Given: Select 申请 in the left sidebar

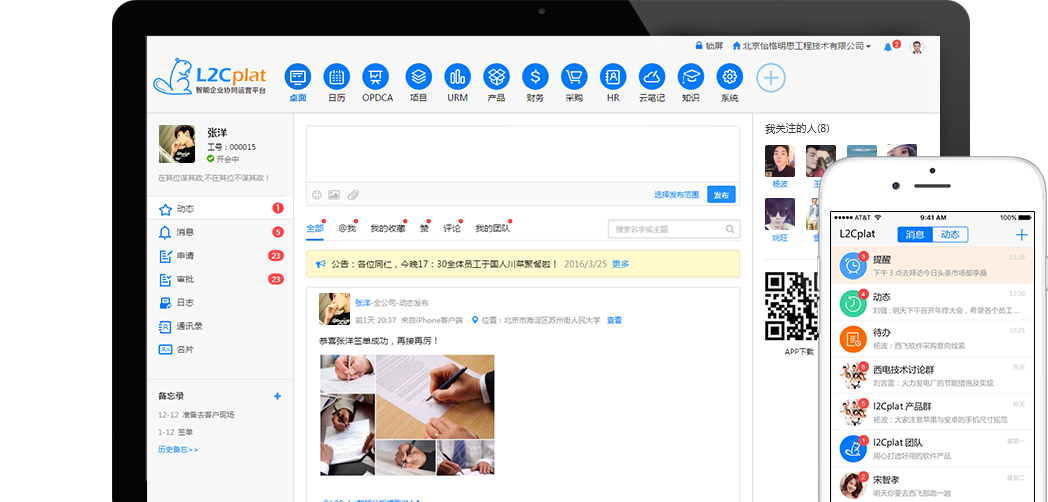Looking at the screenshot, I should click(220, 255).
